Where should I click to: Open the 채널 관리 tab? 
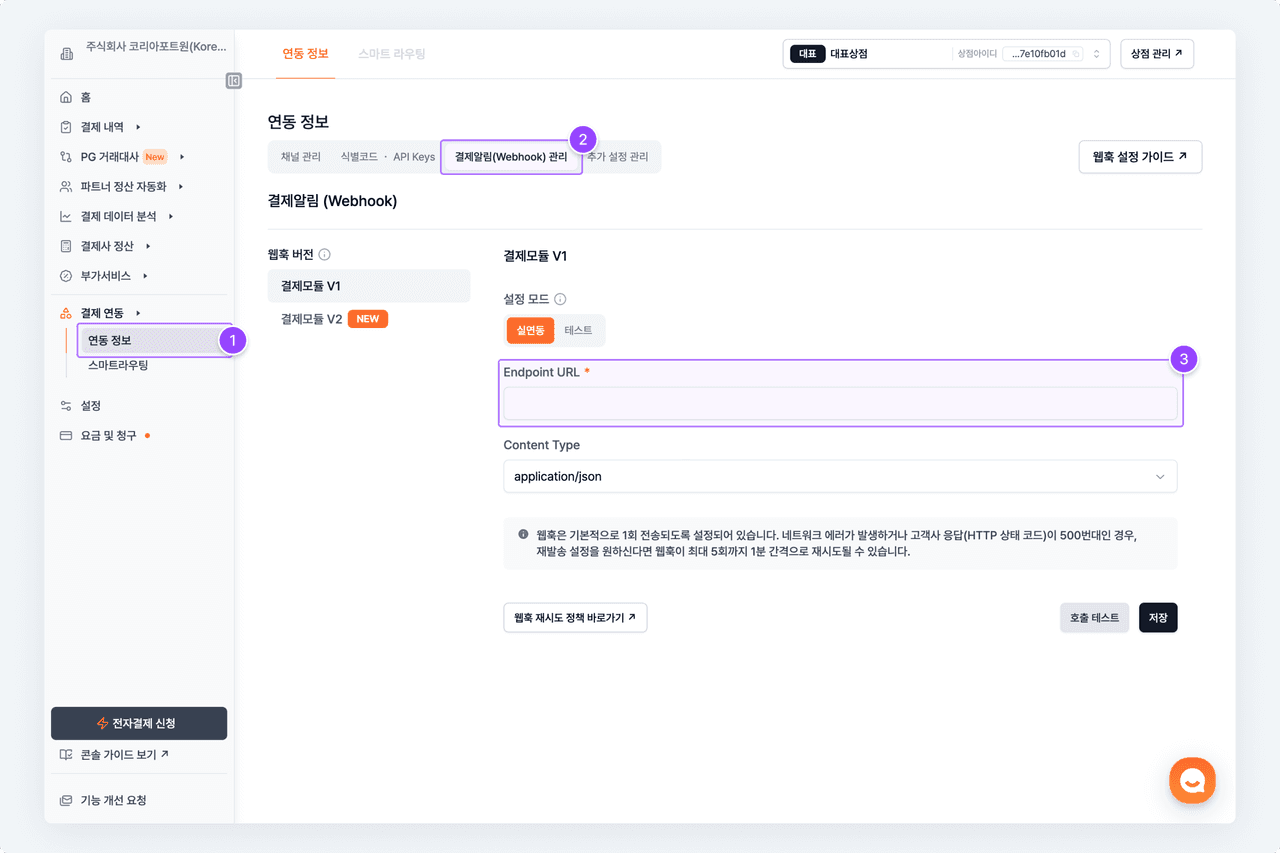tap(301, 157)
